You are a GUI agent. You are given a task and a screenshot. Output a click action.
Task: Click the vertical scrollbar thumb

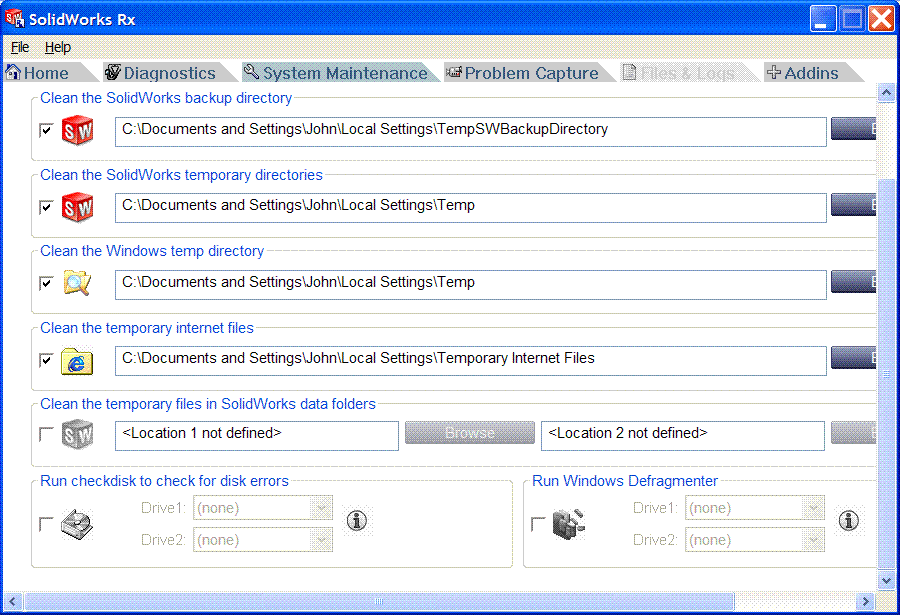tap(886, 374)
